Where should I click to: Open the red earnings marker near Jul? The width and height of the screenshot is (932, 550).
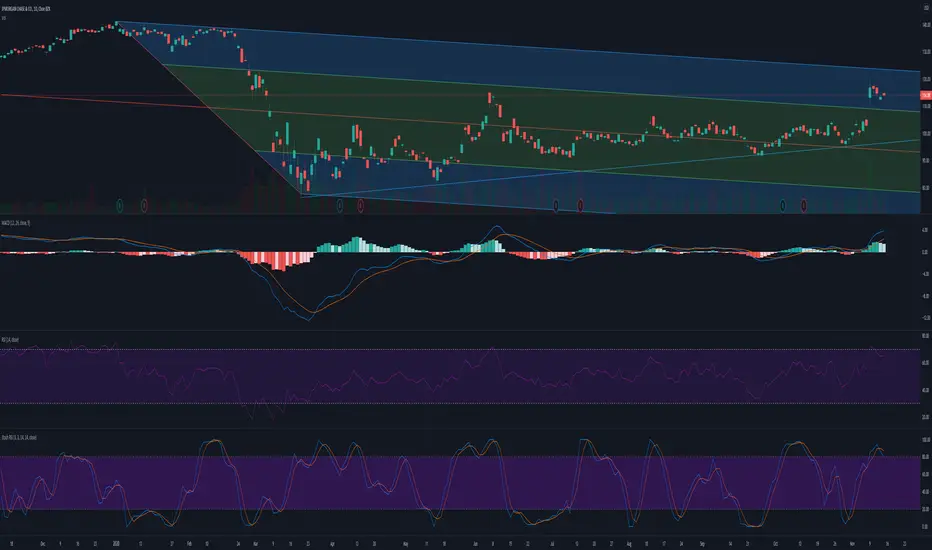coord(580,206)
